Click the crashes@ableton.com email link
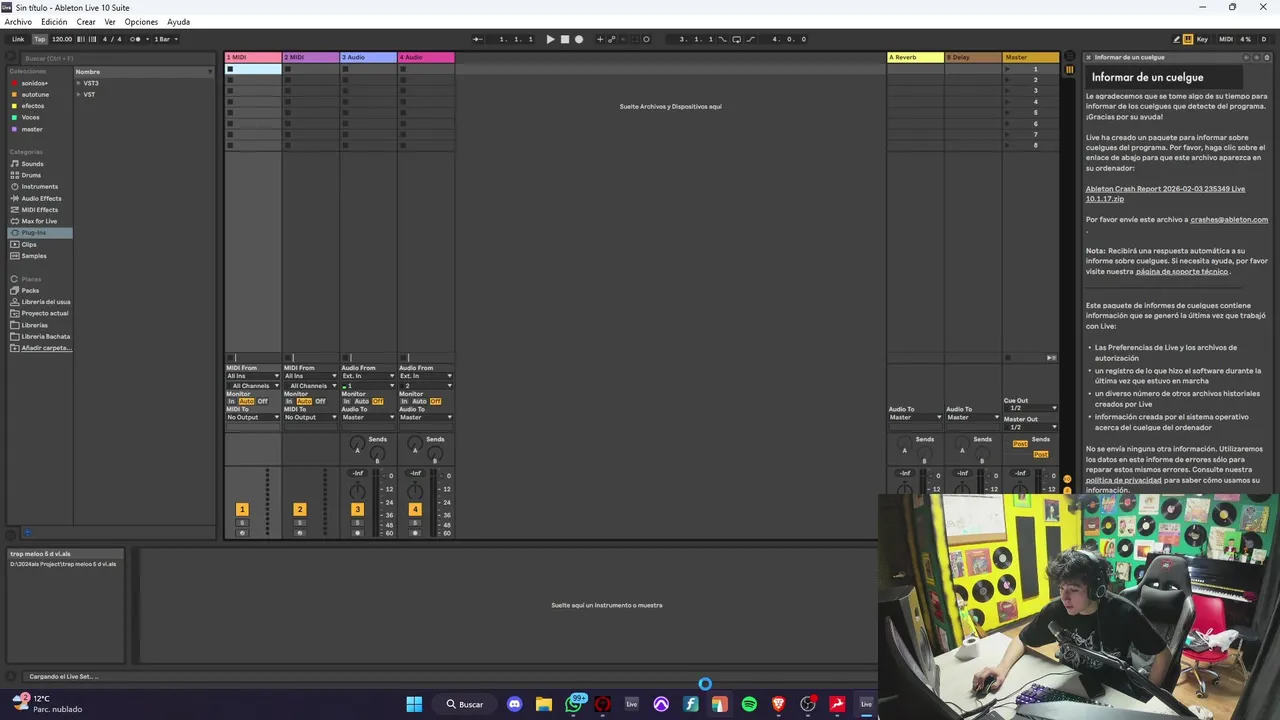This screenshot has height=720, width=1280. click(x=1229, y=220)
